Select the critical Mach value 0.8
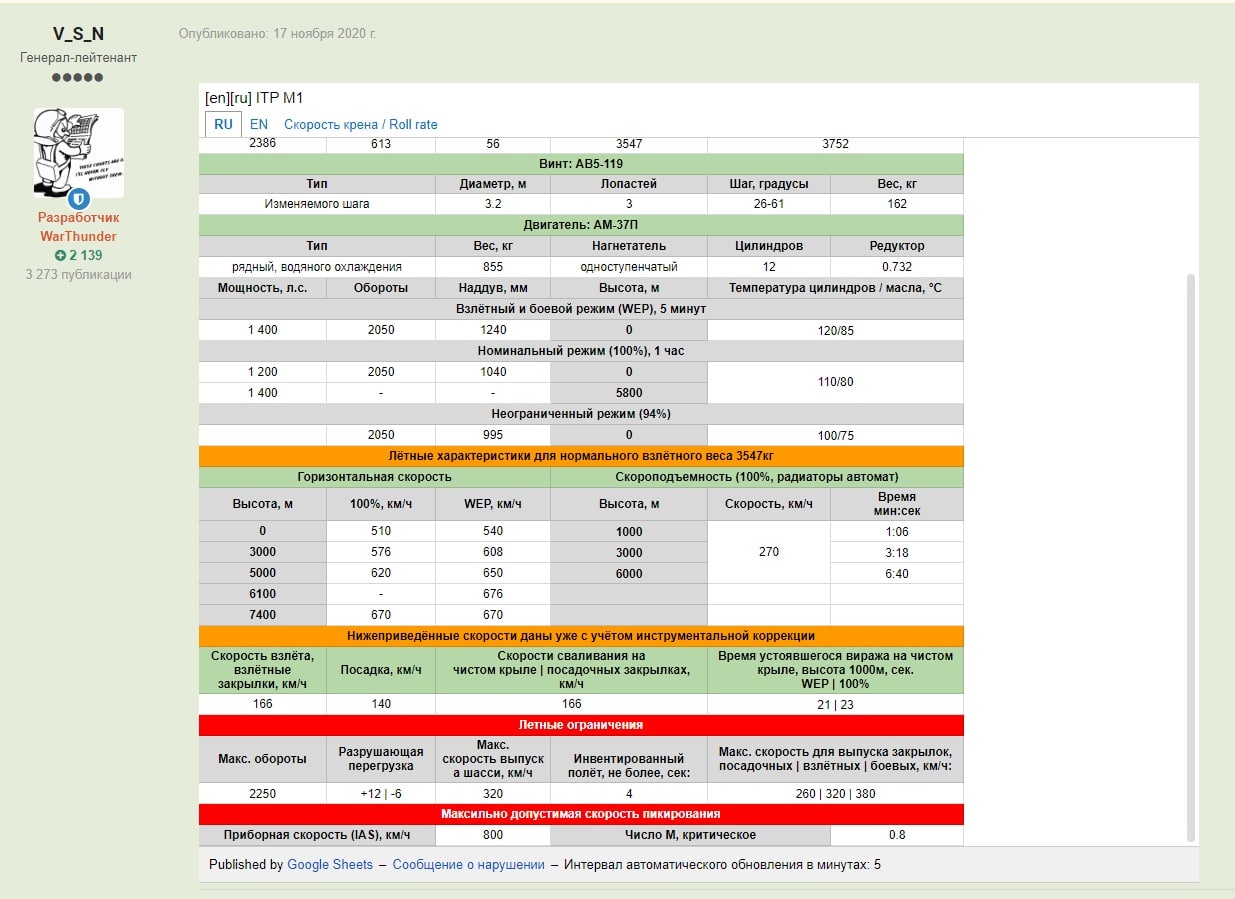Image resolution: width=1235 pixels, height=899 pixels. (897, 835)
